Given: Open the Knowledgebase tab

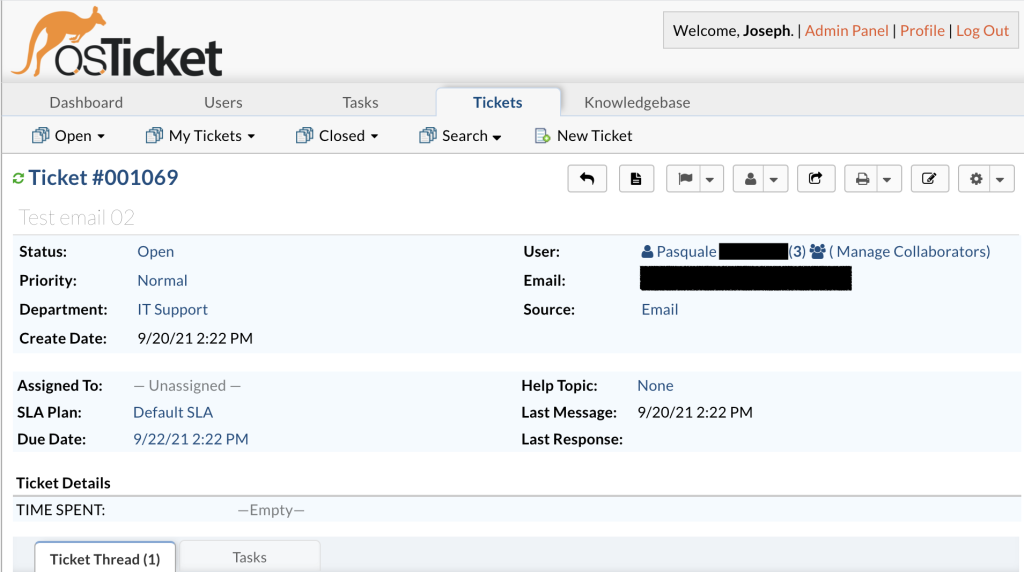Looking at the screenshot, I should pyautogui.click(x=637, y=103).
